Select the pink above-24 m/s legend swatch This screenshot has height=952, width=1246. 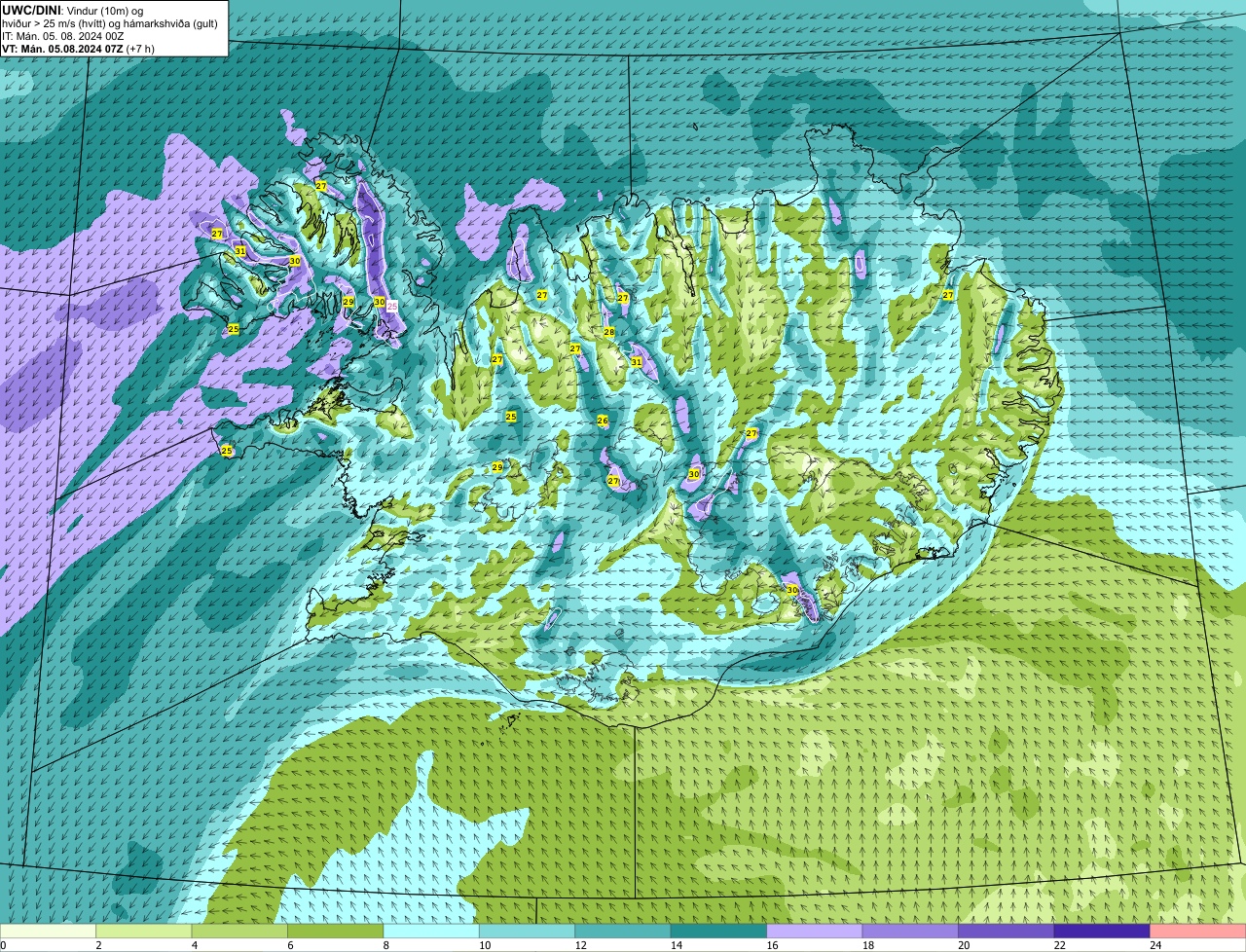(1198, 931)
